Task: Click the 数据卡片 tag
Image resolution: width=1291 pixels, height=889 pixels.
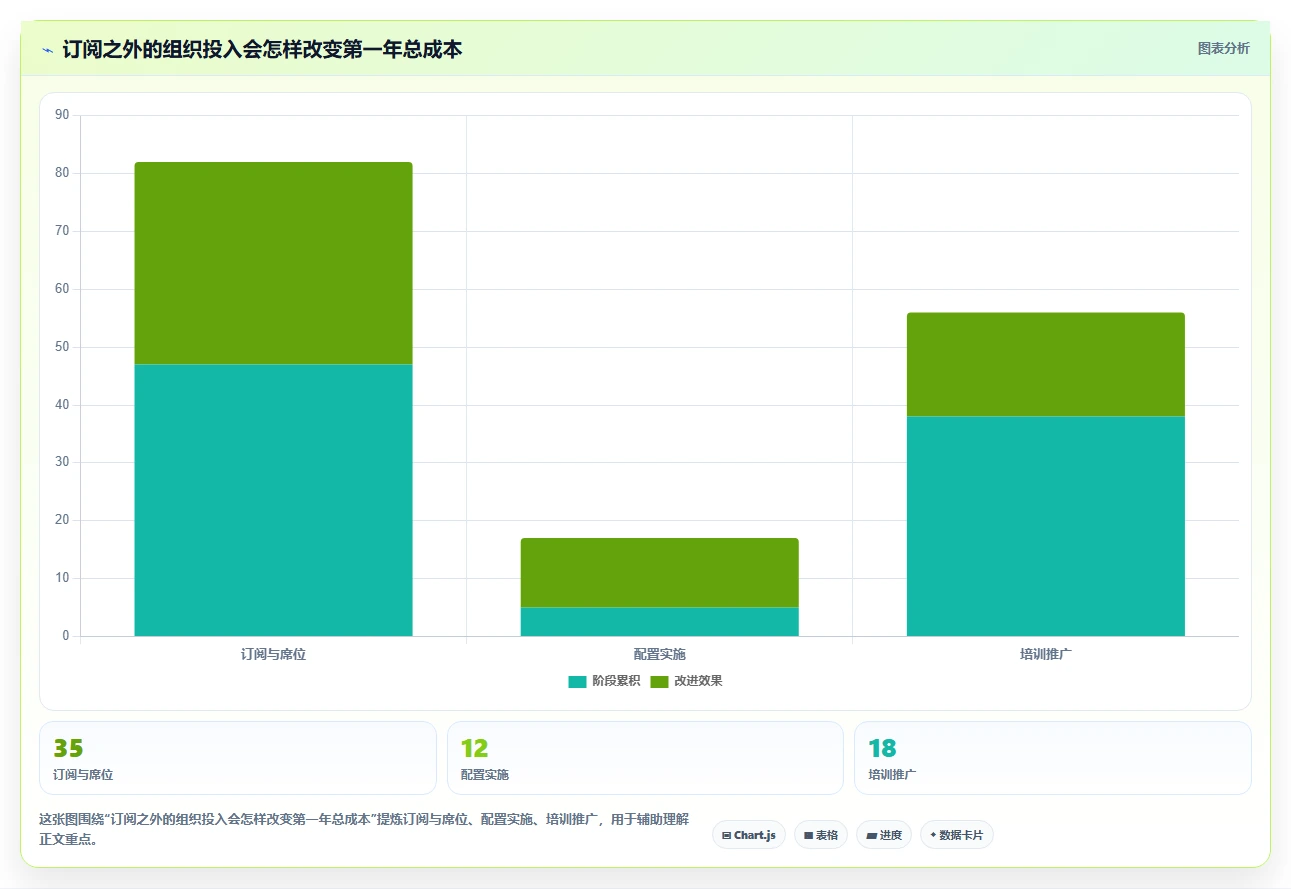Action: click(x=957, y=835)
